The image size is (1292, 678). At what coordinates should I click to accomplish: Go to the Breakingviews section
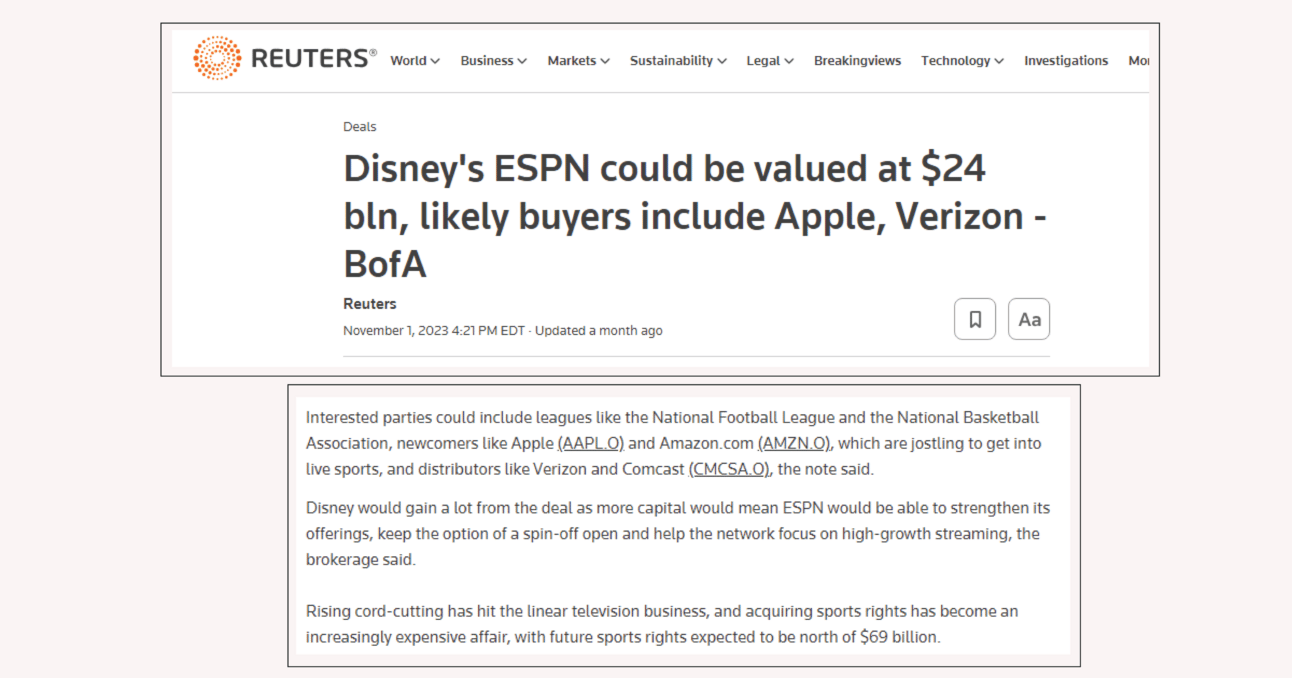coord(857,60)
